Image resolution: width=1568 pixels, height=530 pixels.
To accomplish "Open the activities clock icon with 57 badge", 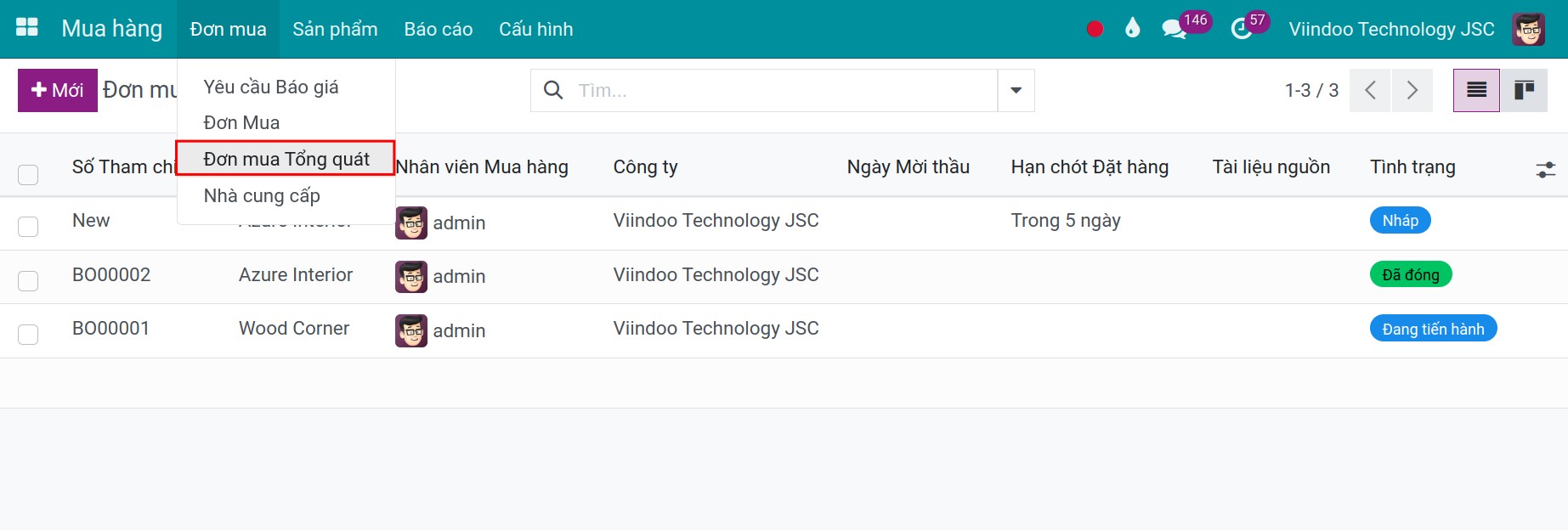I will 1242,29.
